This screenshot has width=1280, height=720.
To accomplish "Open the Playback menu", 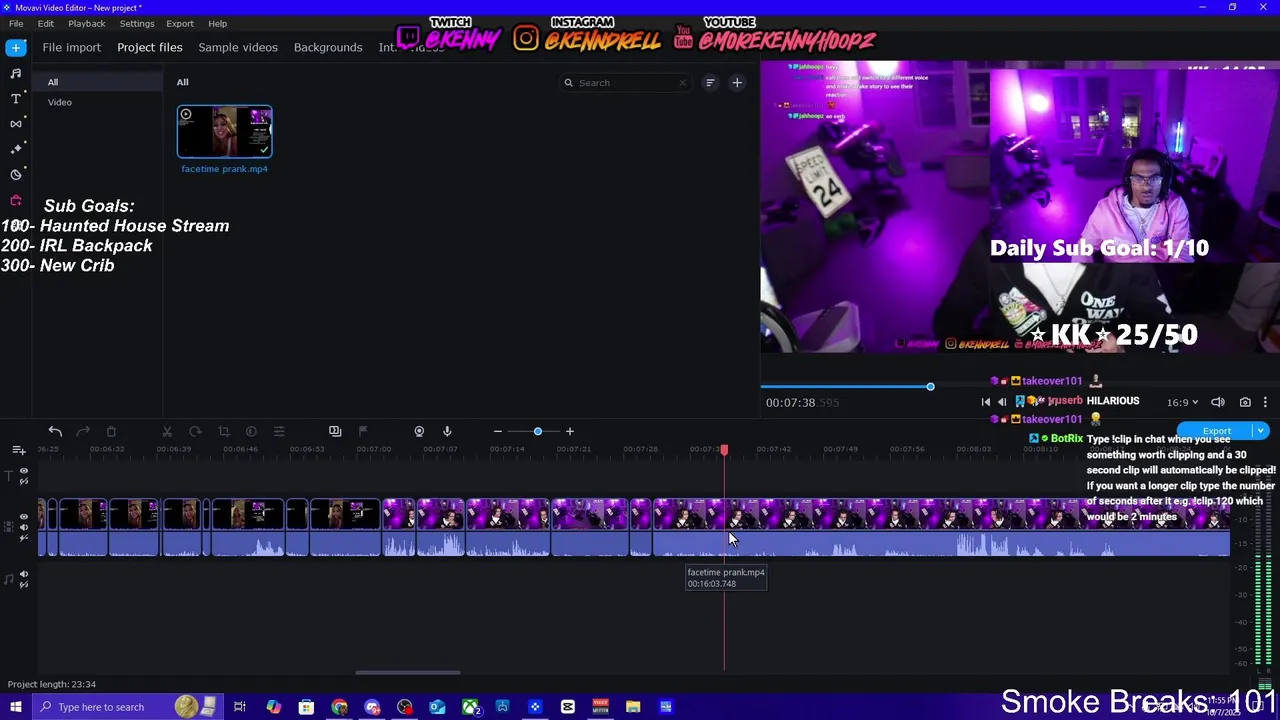I will click(x=87, y=23).
